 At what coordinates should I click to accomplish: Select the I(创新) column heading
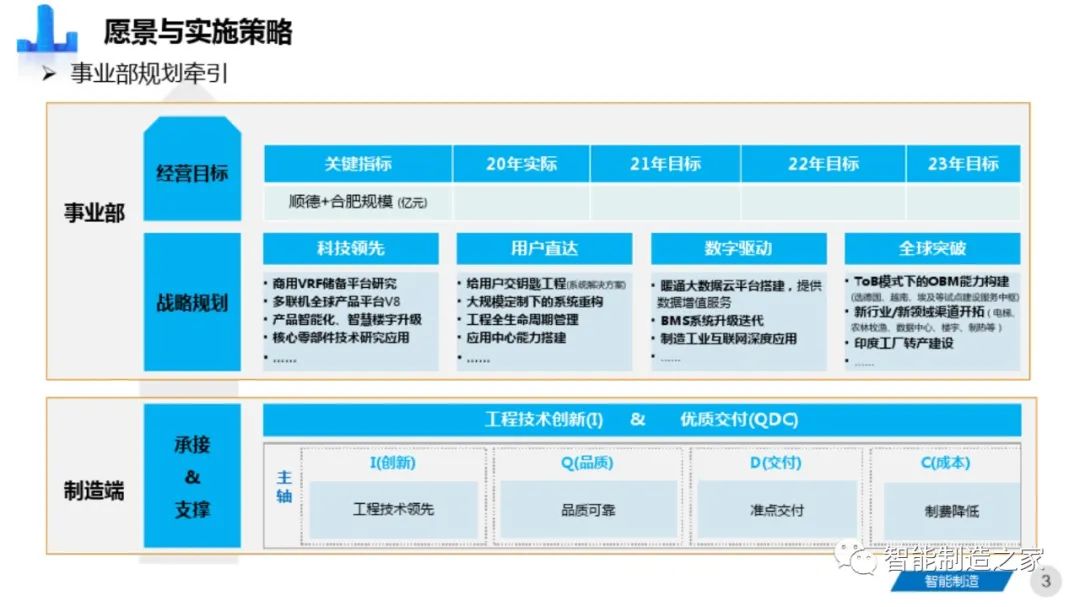point(393,462)
